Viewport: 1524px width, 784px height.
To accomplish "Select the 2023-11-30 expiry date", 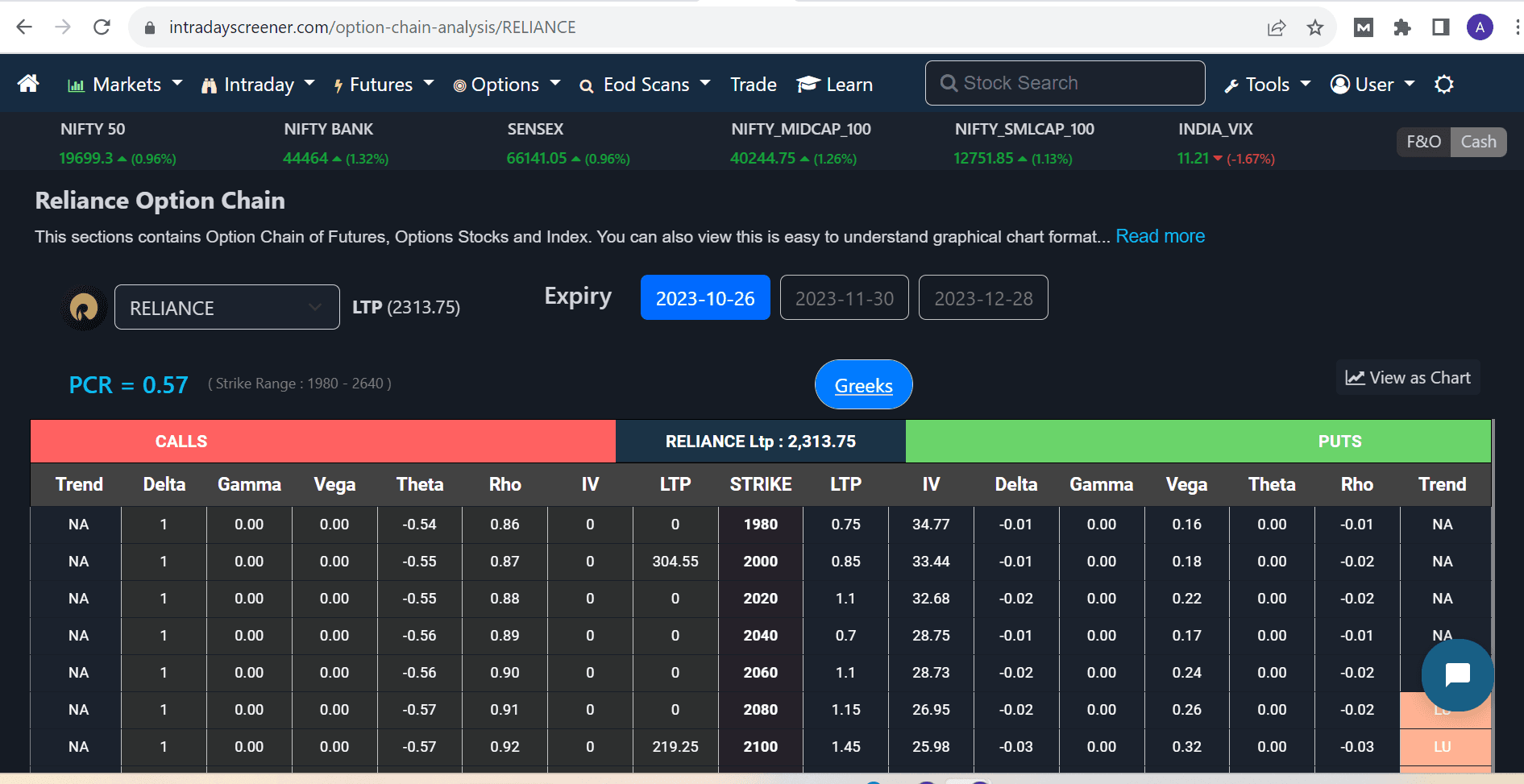I will pos(844,298).
